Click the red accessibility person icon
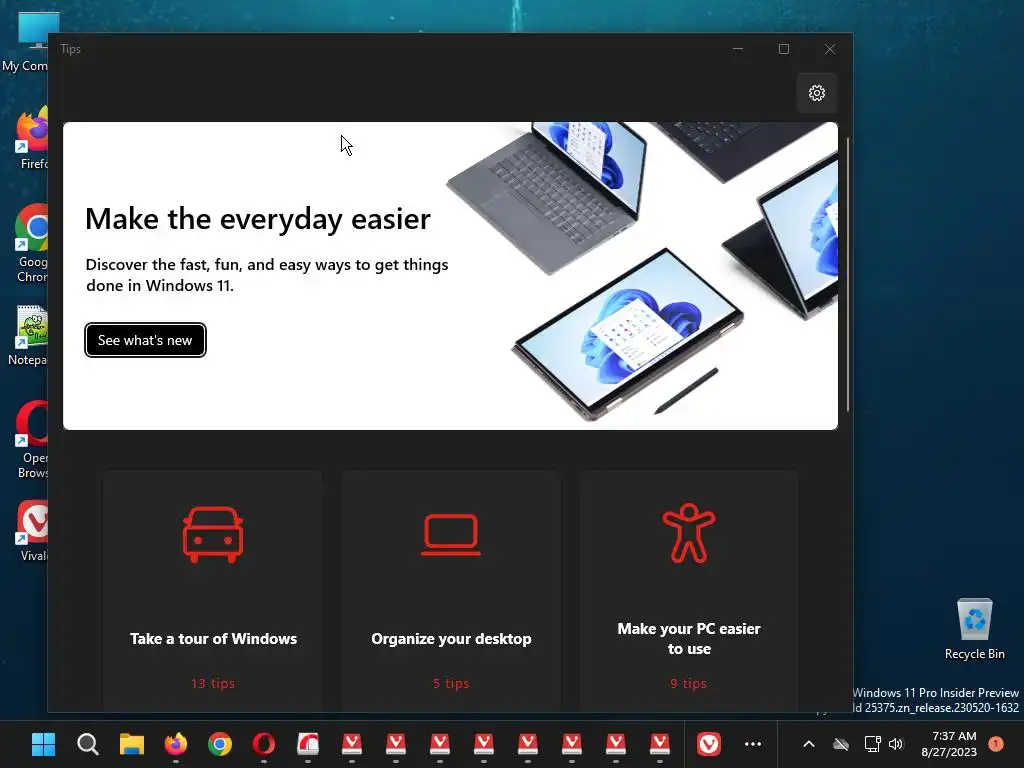 (688, 533)
